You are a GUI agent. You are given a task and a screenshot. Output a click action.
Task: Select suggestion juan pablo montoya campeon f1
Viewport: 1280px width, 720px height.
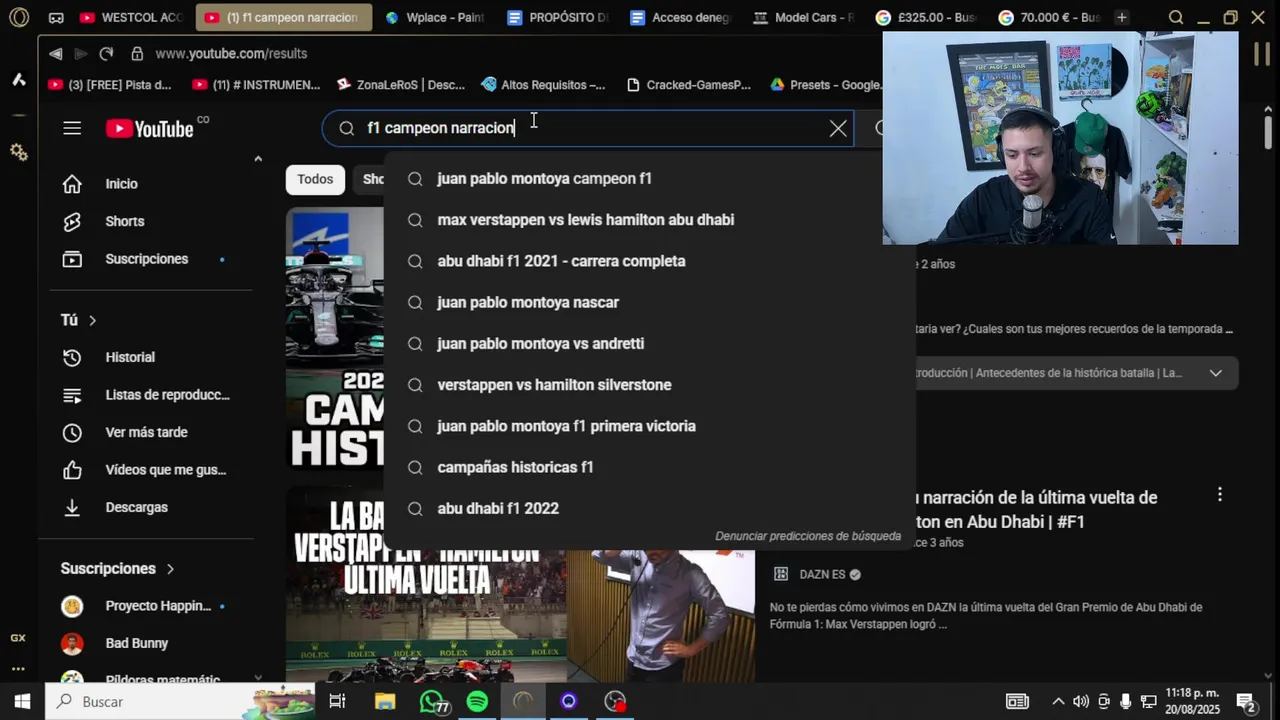[649, 179]
